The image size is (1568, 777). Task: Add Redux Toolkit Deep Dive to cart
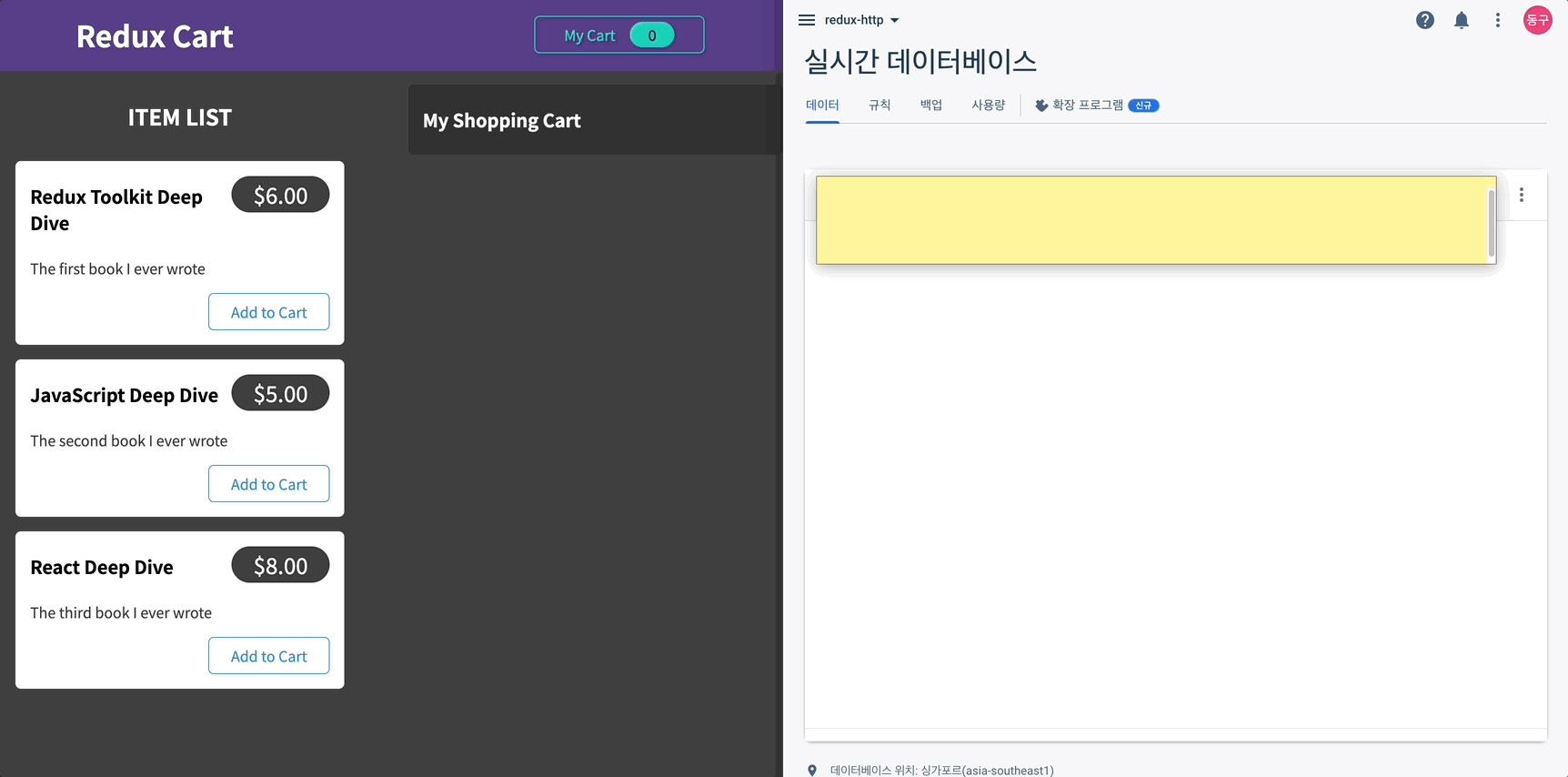269,312
